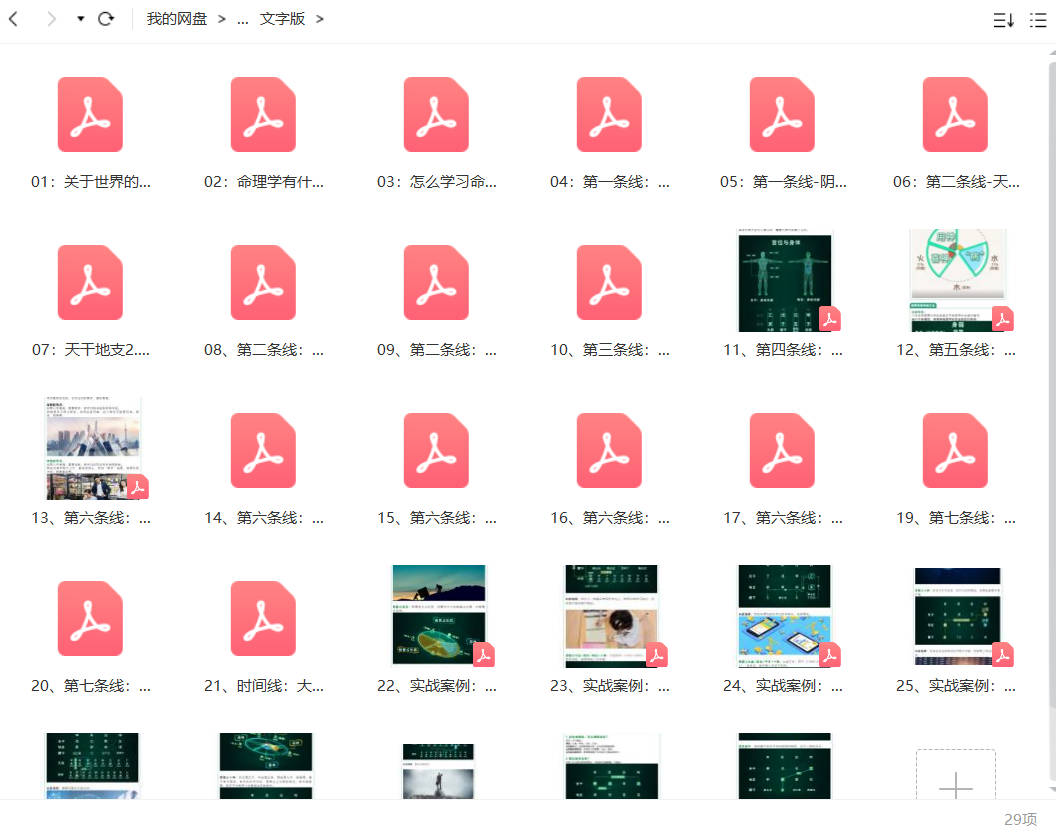Select the PDF icon for 10、第三条线：...

(x=609, y=283)
